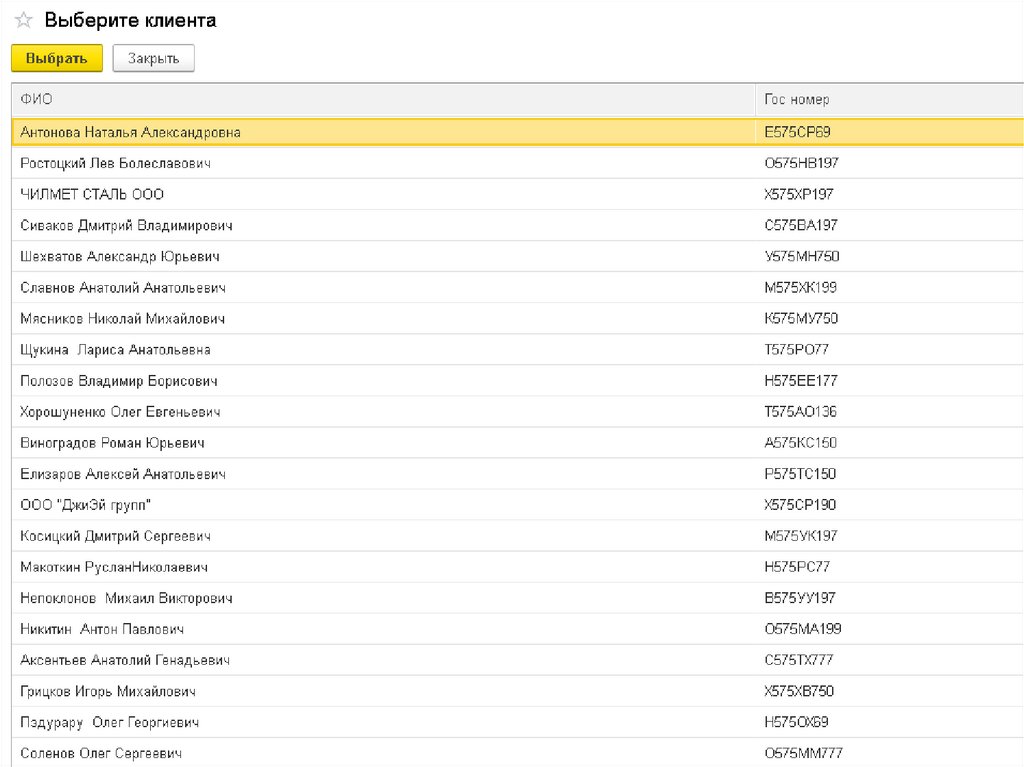Select Виноградов Роман Юрьевич row
Image resolution: width=1024 pixels, height=767 pixels.
pyautogui.click(x=112, y=443)
